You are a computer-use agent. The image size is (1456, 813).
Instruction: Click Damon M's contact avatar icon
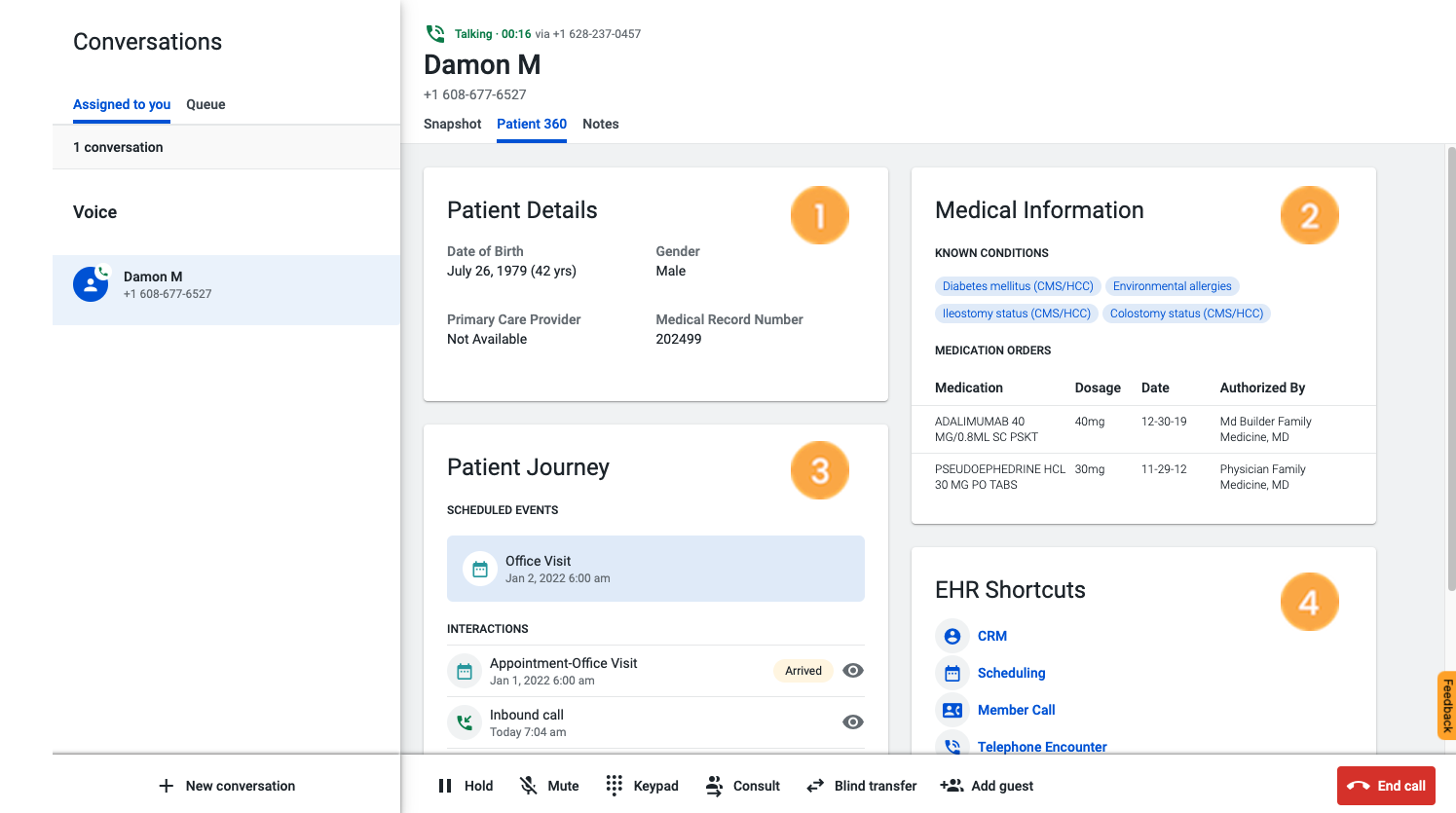pos(91,284)
